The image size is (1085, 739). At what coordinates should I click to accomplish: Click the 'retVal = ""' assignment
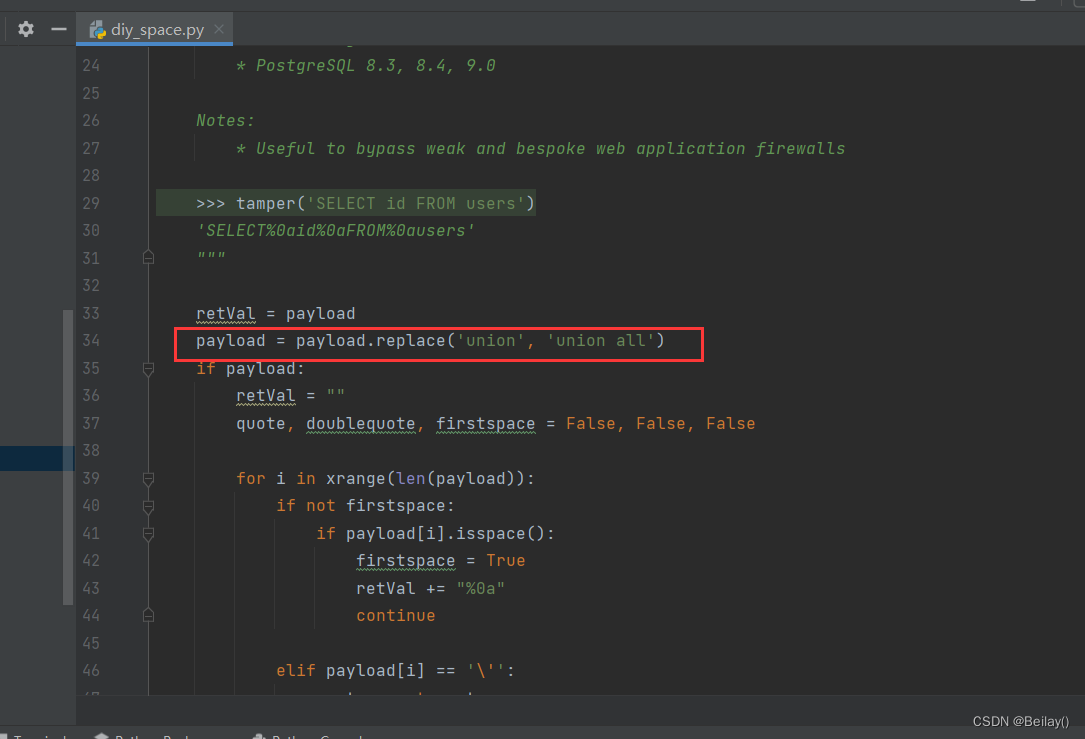click(x=290, y=395)
